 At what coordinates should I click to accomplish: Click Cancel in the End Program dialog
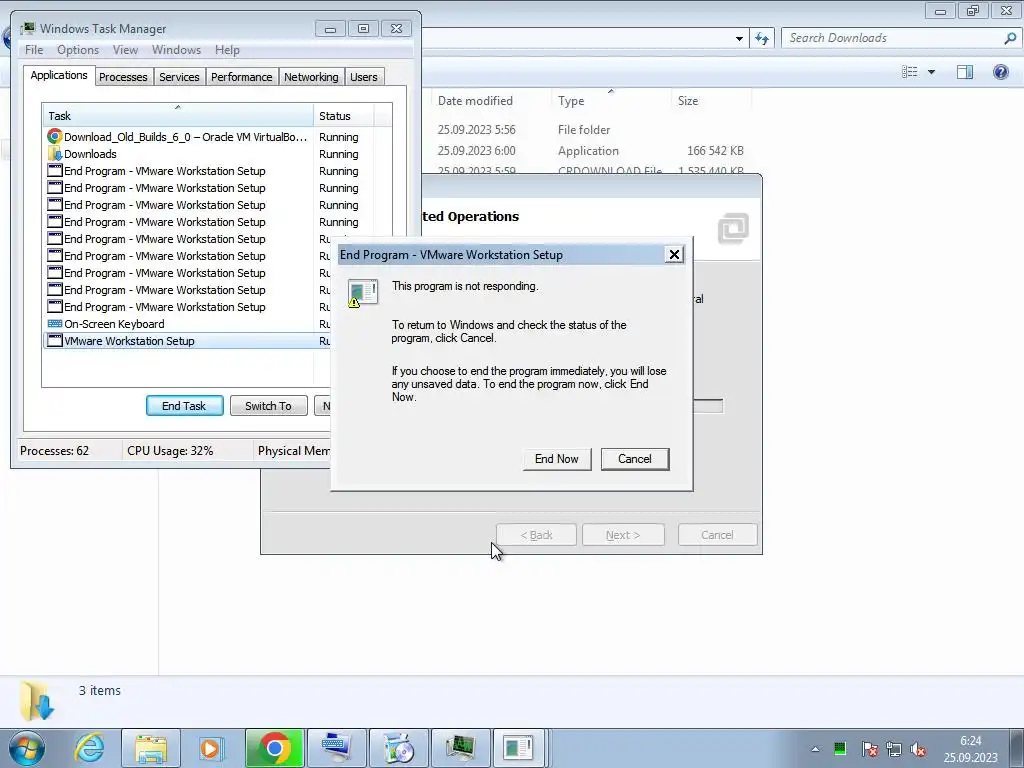tap(635, 459)
